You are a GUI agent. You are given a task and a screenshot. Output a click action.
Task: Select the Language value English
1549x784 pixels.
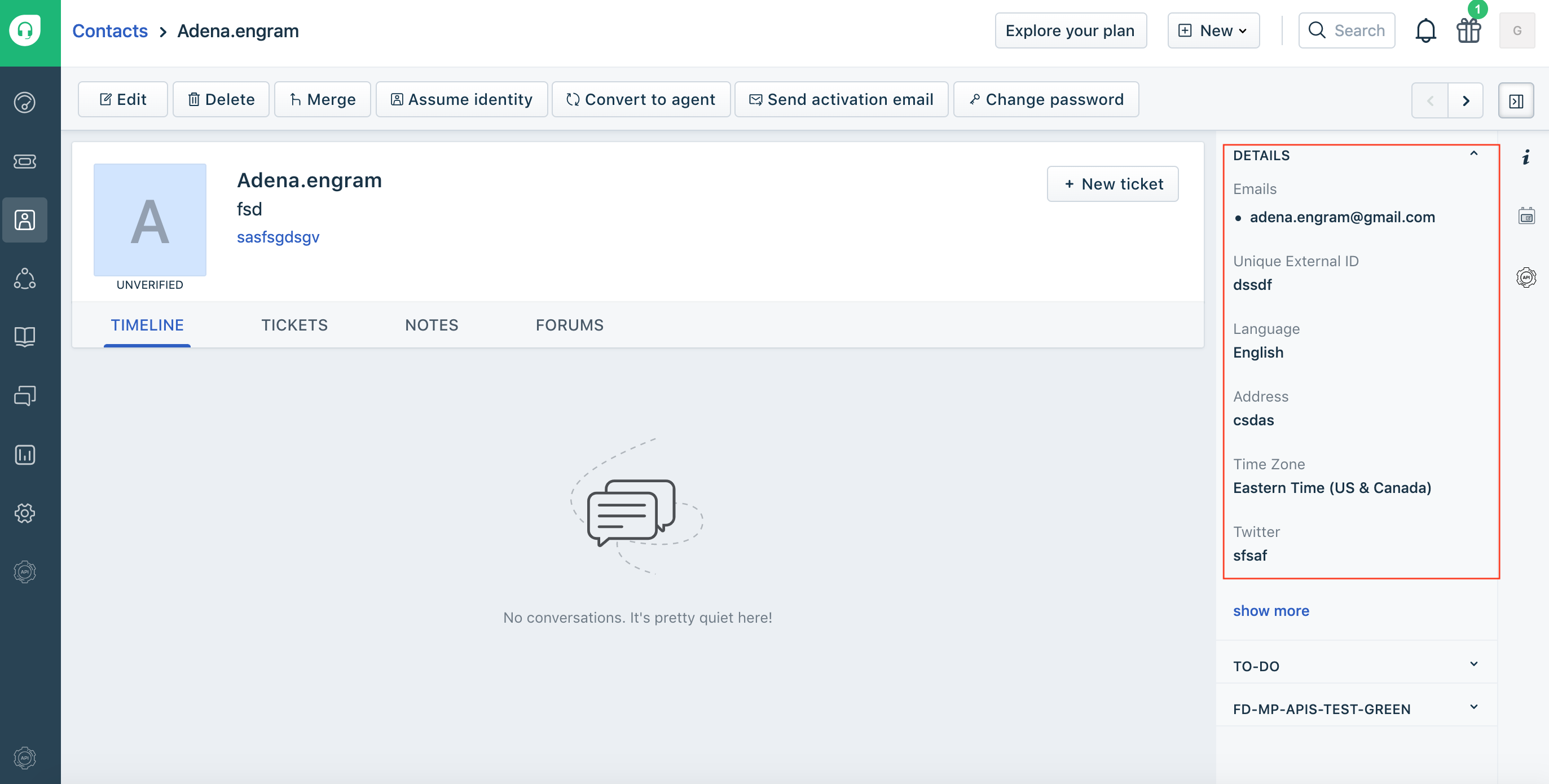click(x=1258, y=353)
